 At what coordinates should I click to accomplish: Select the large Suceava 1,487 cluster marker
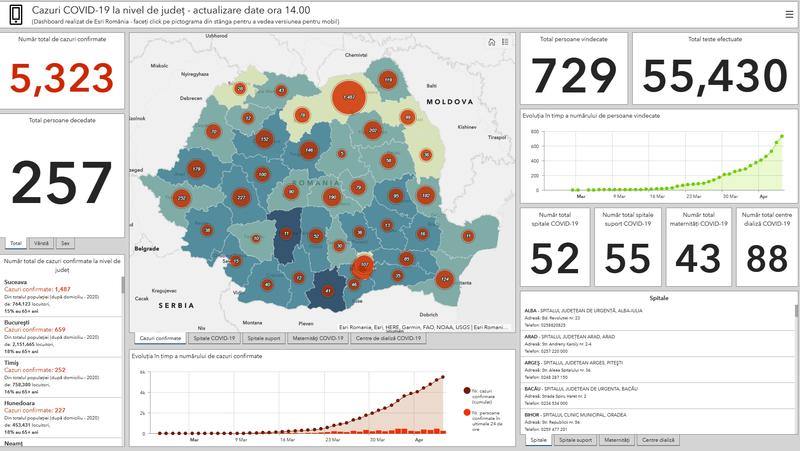pos(349,97)
